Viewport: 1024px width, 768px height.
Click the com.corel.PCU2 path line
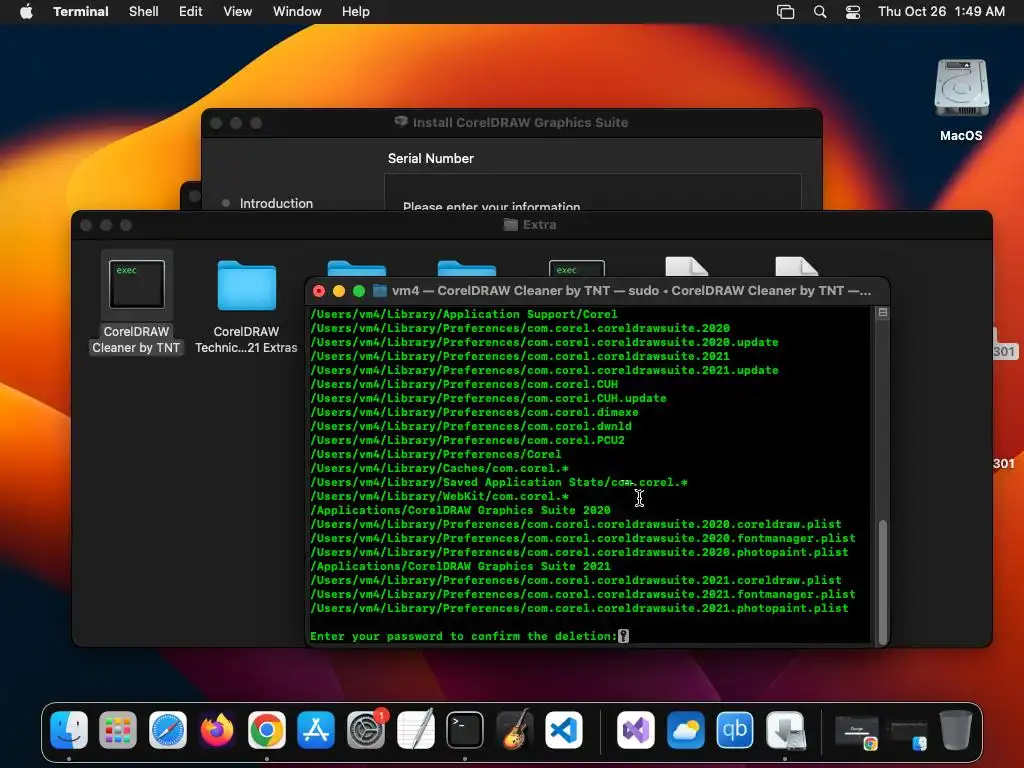[x=468, y=440]
